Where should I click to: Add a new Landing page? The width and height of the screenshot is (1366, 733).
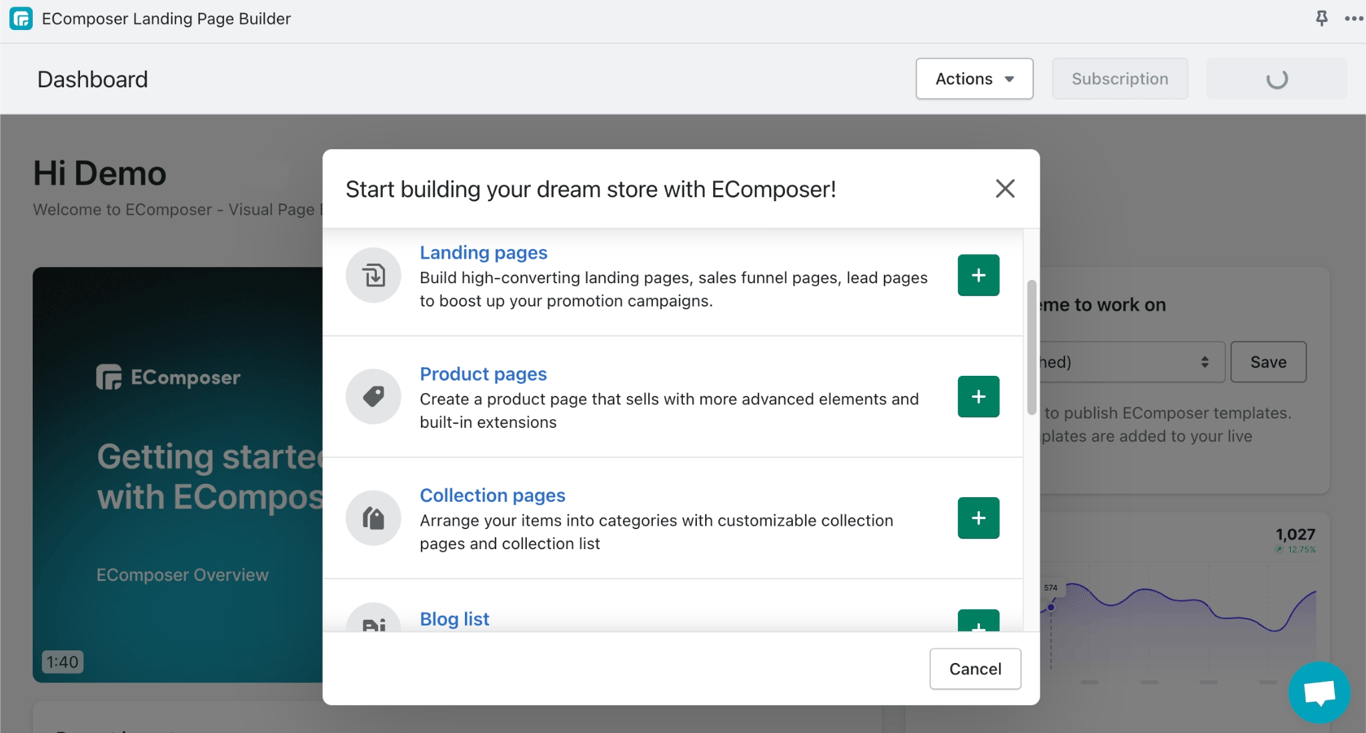[x=978, y=275]
